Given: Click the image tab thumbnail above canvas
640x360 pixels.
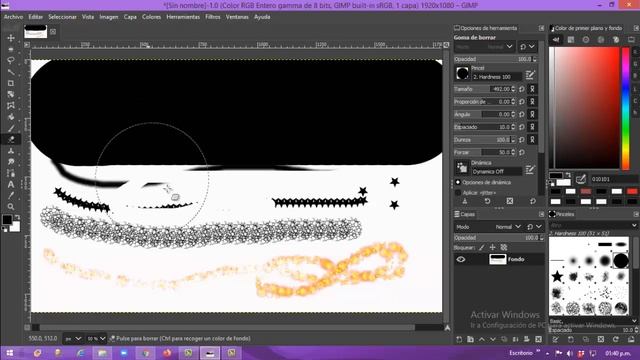Looking at the screenshot, I should pyautogui.click(x=36, y=31).
